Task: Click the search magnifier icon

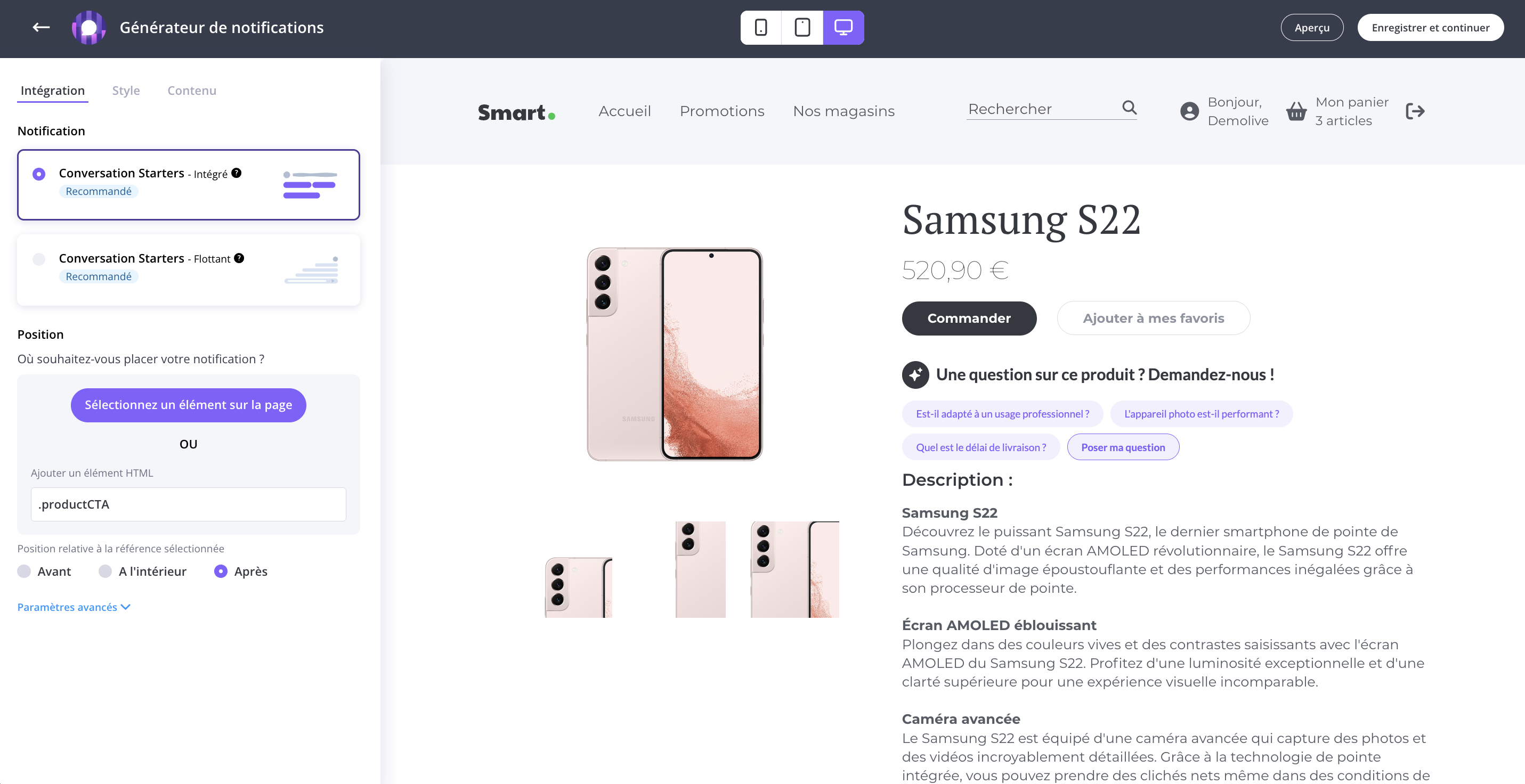Action: pyautogui.click(x=1129, y=108)
